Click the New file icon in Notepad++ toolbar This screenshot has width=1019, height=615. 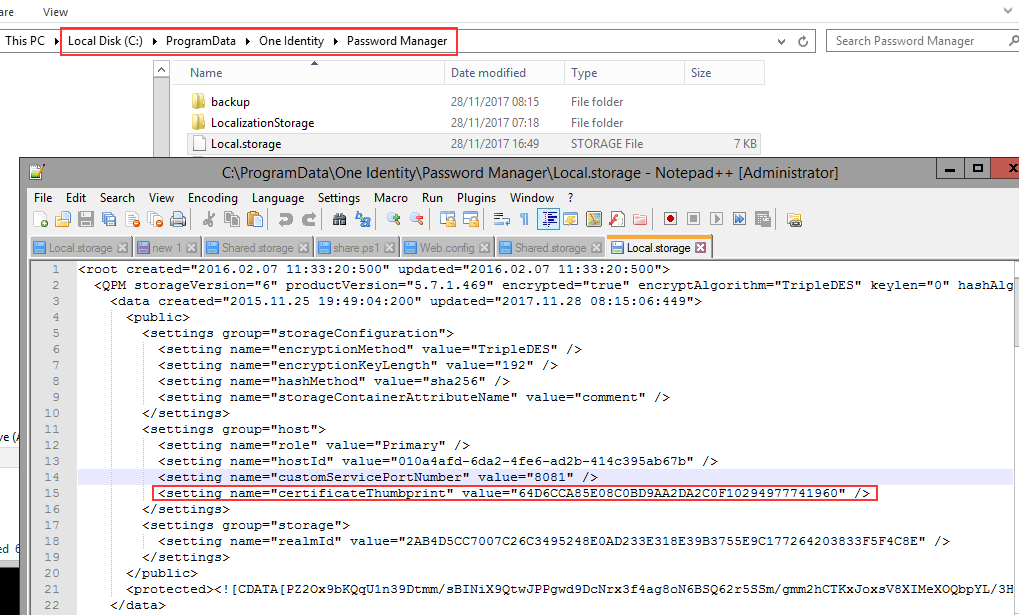40,219
